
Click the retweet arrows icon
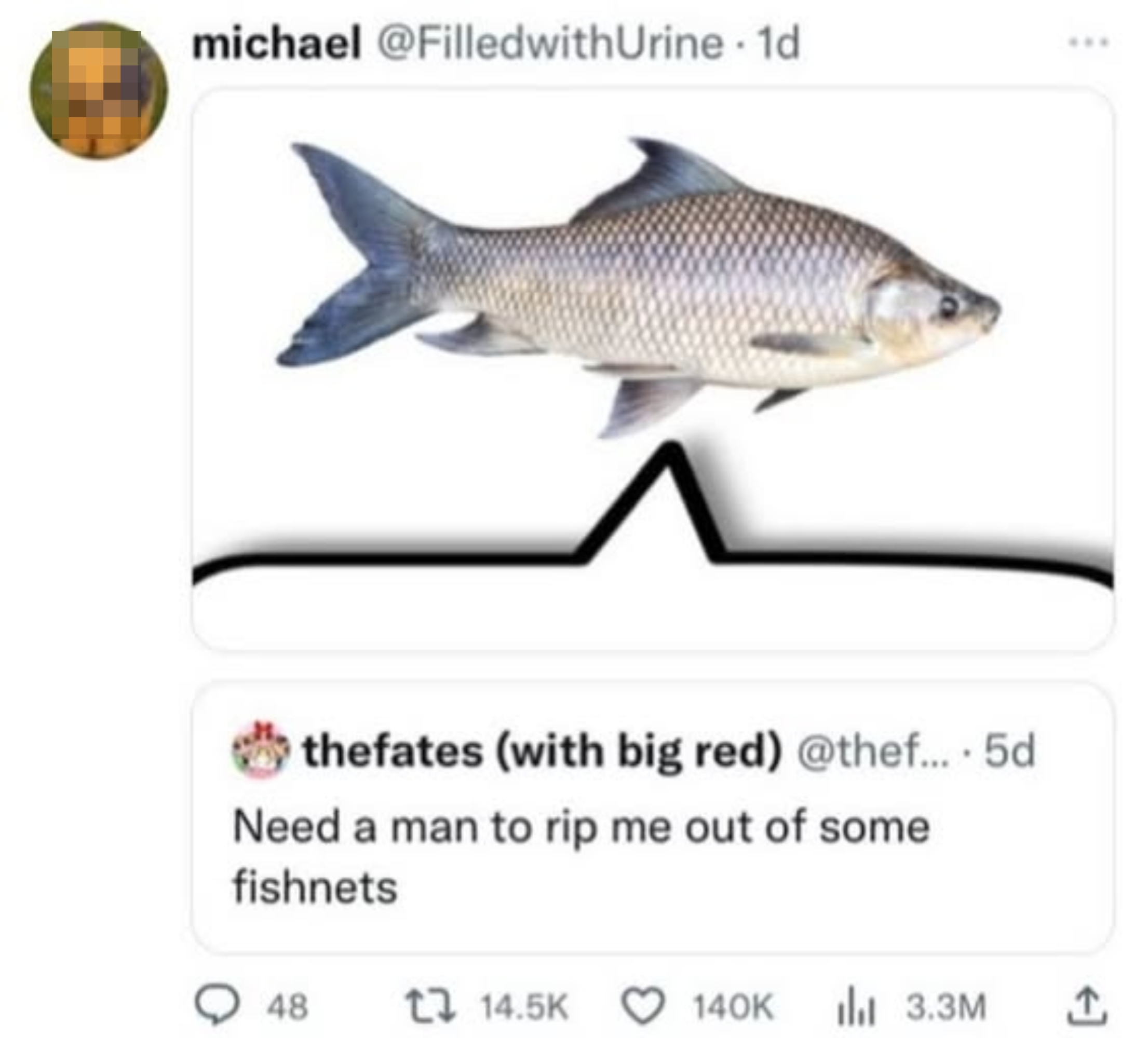click(430, 1007)
